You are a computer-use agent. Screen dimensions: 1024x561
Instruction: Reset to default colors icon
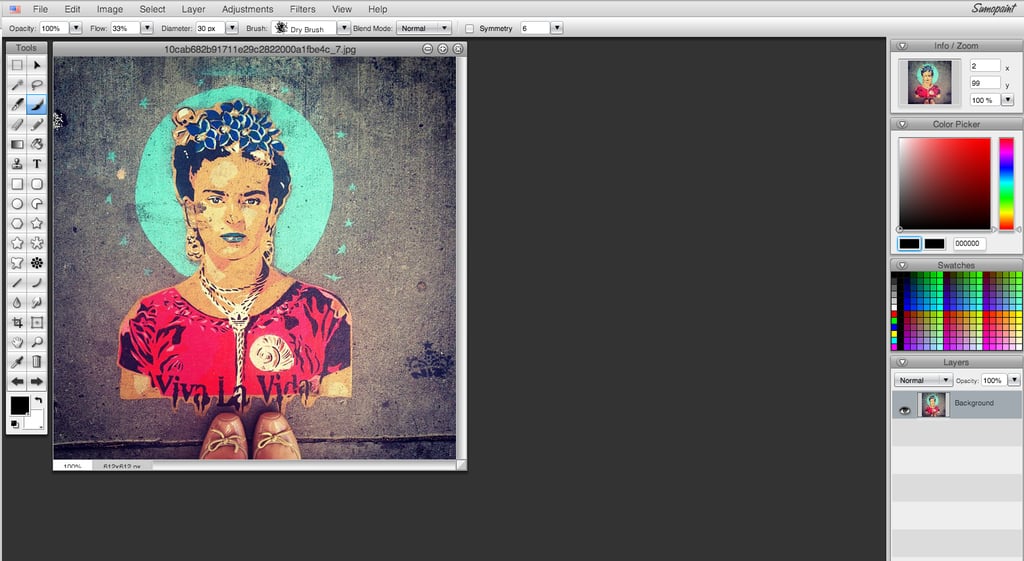[x=14, y=424]
